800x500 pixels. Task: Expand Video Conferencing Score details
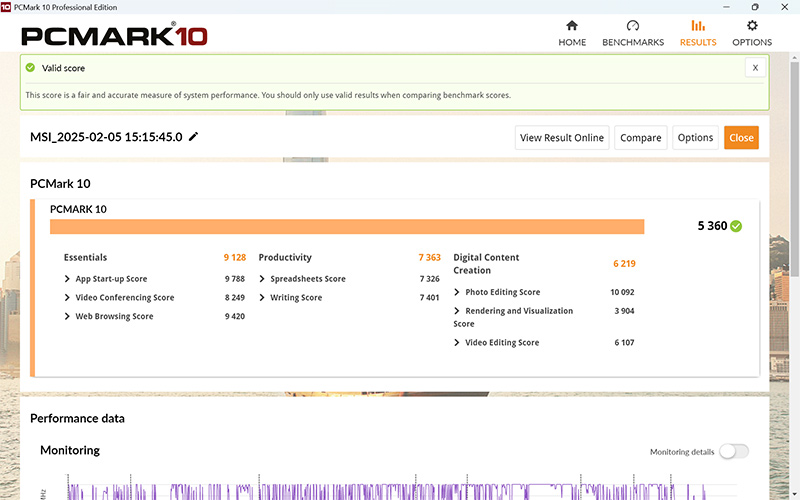(x=67, y=297)
